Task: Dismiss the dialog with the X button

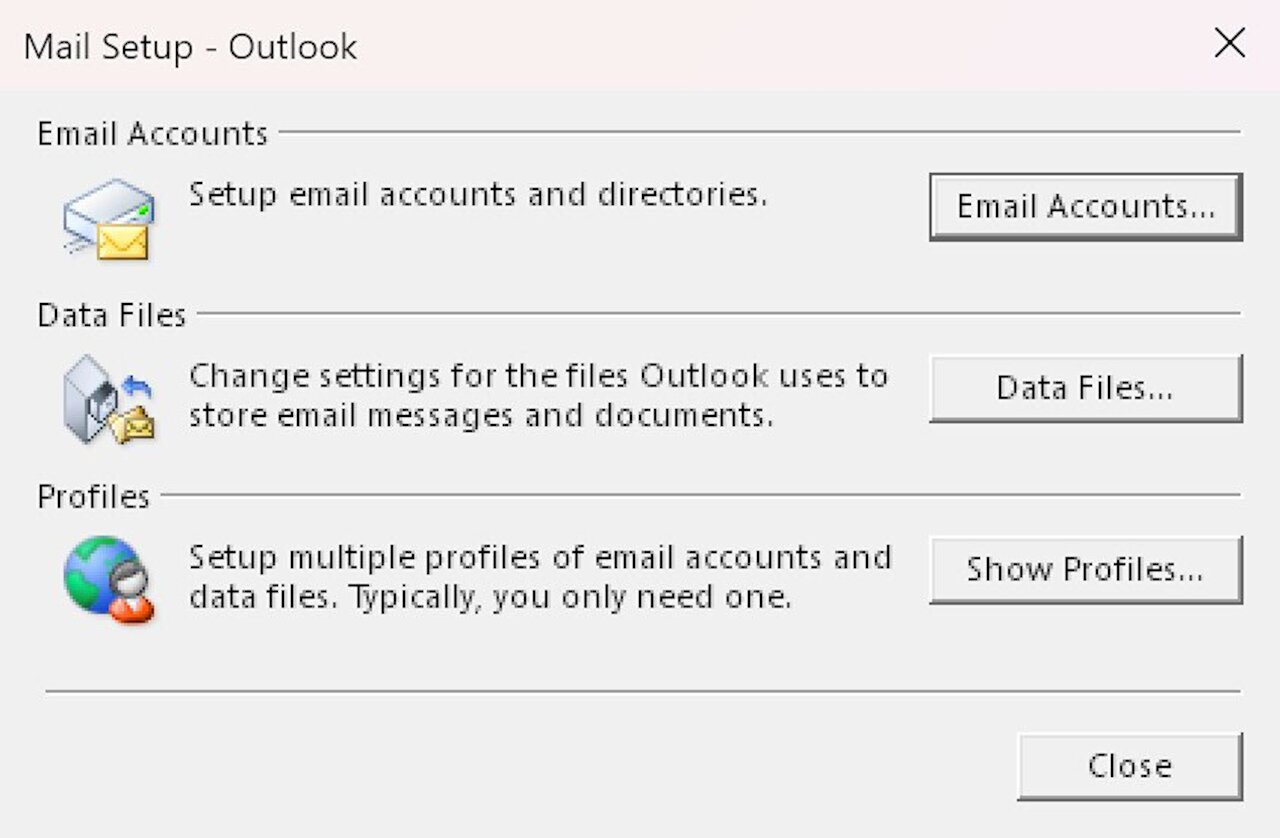Action: tap(1228, 43)
